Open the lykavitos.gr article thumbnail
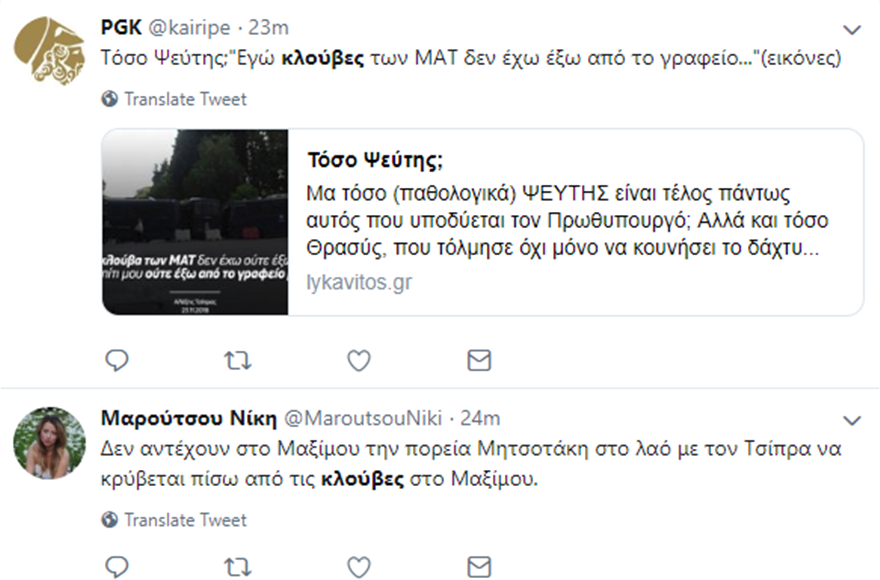The width and height of the screenshot is (880, 580). [x=196, y=222]
